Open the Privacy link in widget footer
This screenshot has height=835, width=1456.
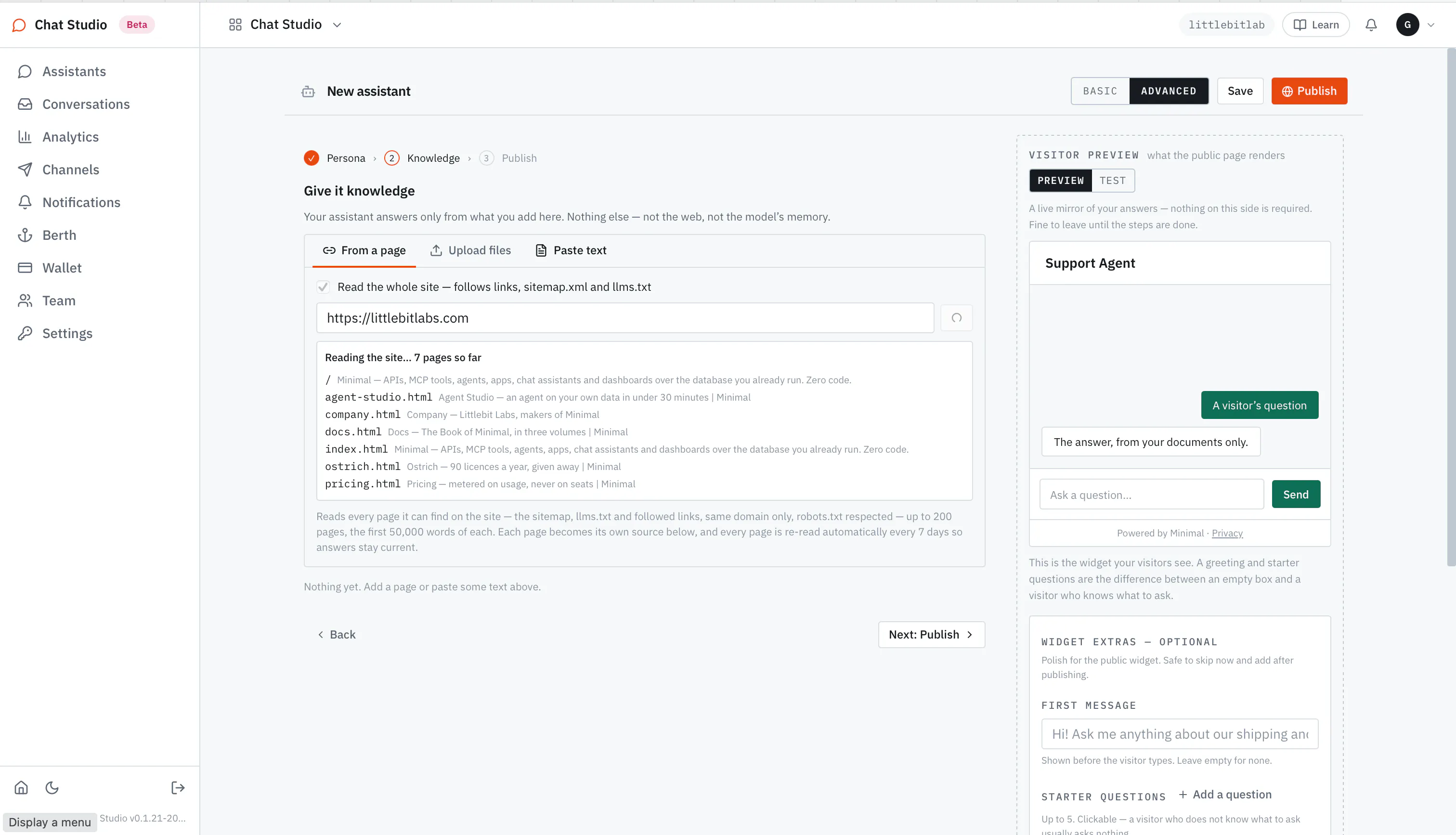coord(1227,534)
